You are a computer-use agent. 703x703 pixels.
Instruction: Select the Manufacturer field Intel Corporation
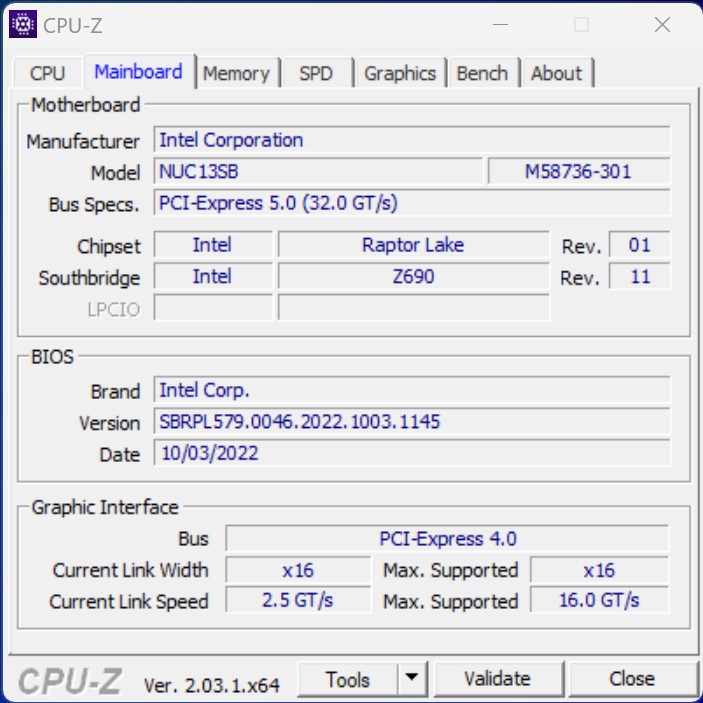click(412, 140)
